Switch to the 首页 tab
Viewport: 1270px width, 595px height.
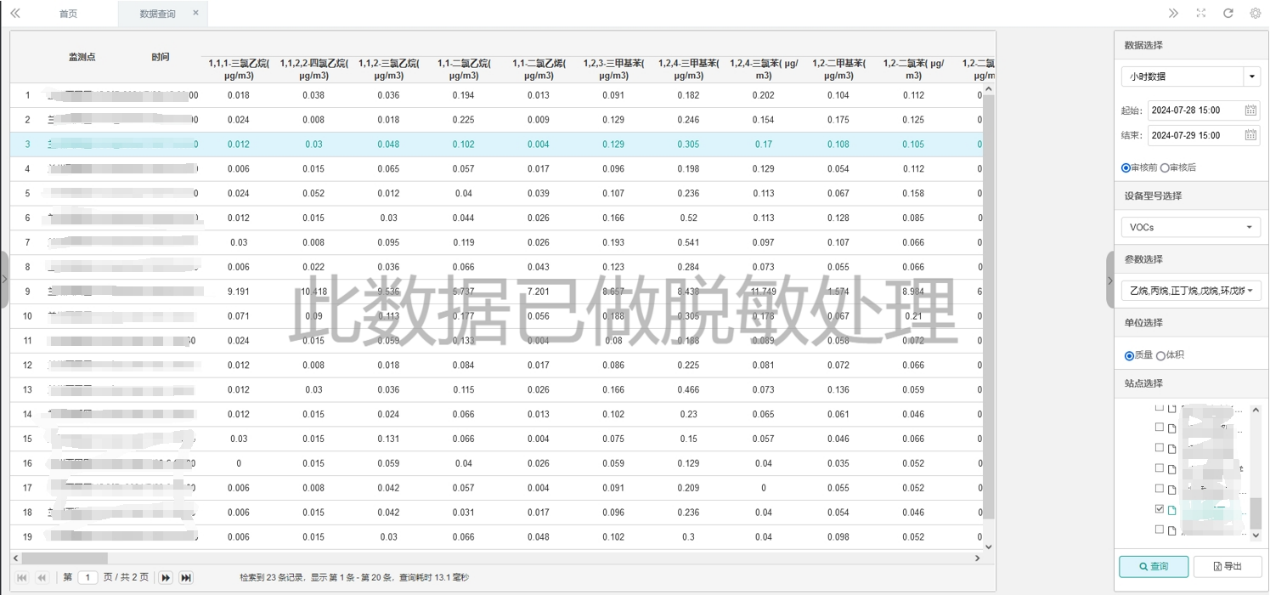point(68,14)
